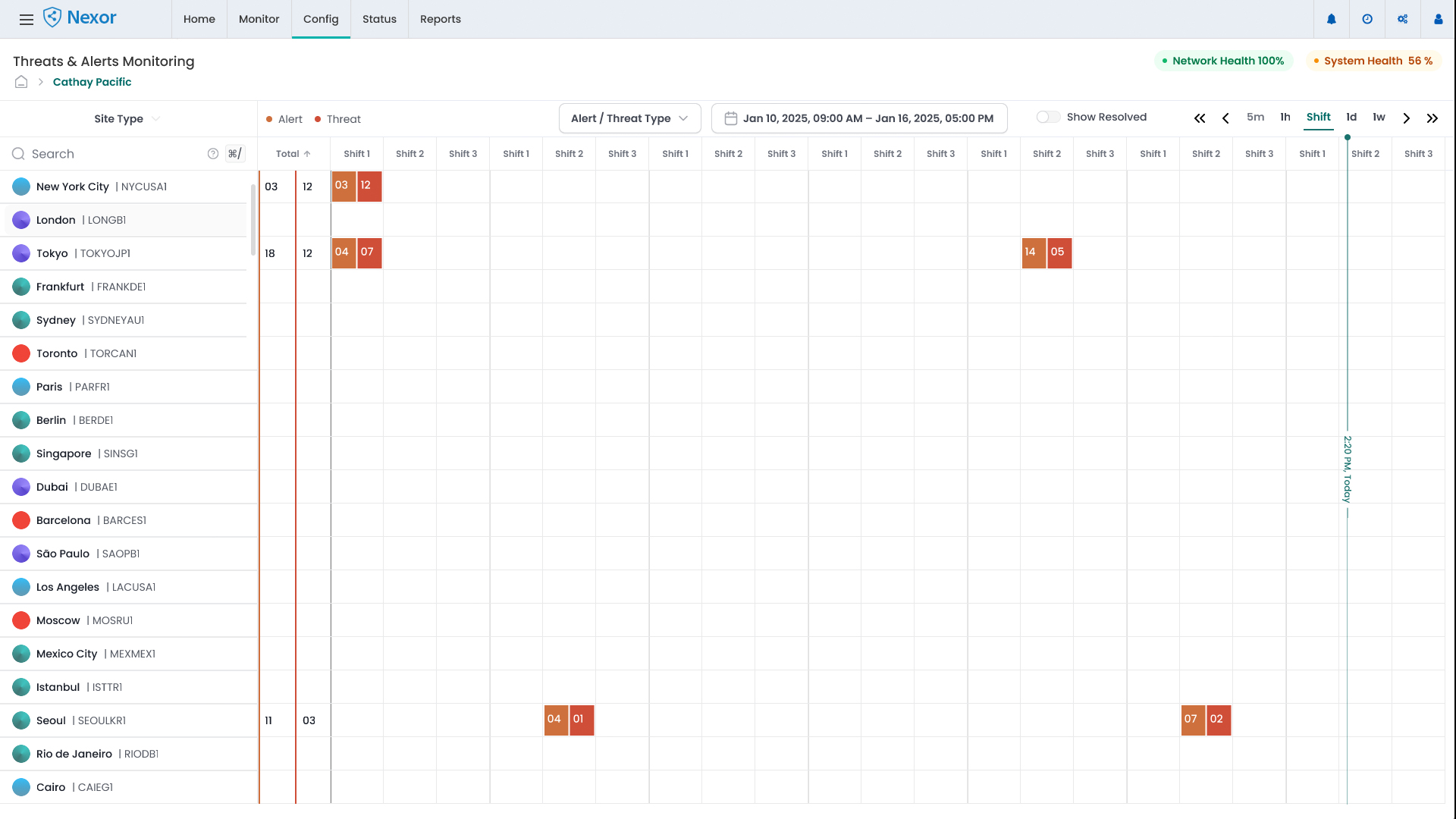This screenshot has width=1456, height=819.
Task: Click the search help question icon
Action: click(x=213, y=154)
